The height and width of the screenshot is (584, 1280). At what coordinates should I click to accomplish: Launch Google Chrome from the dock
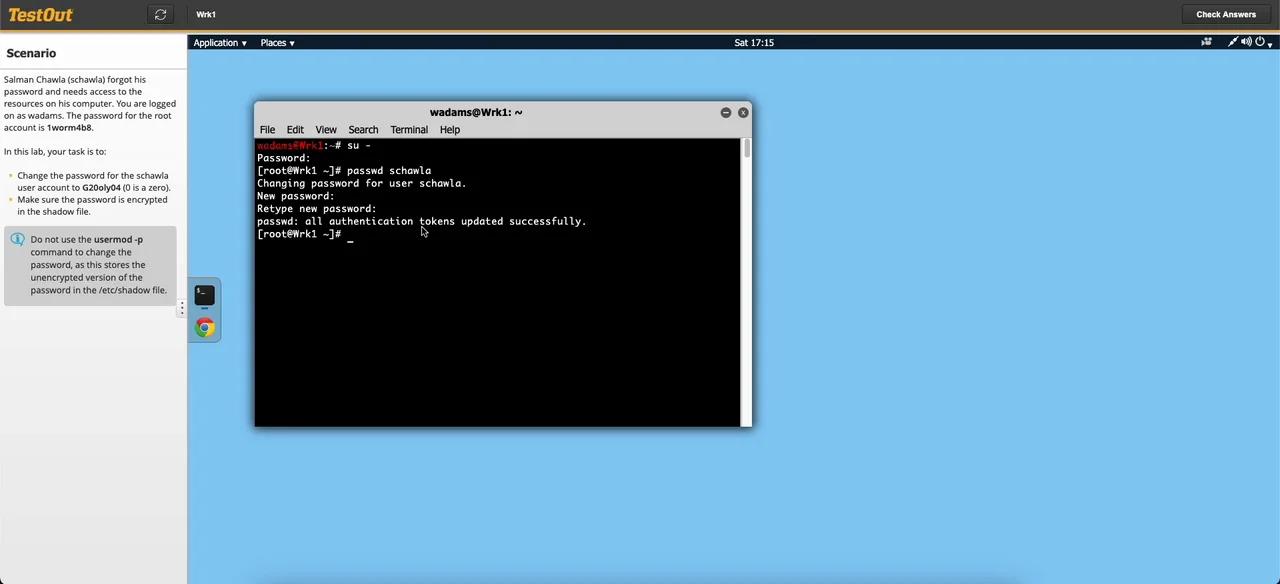coord(204,328)
